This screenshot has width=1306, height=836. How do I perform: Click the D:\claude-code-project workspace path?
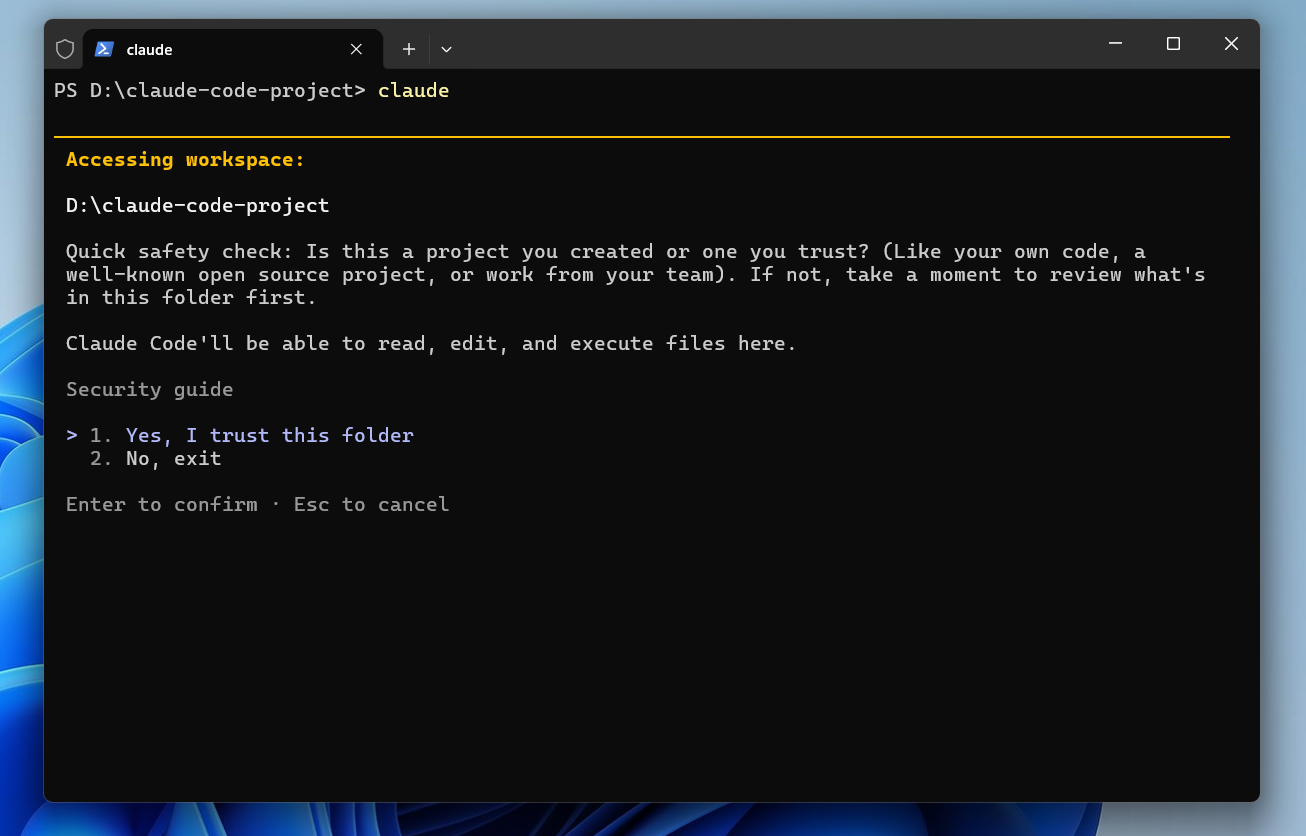(197, 205)
